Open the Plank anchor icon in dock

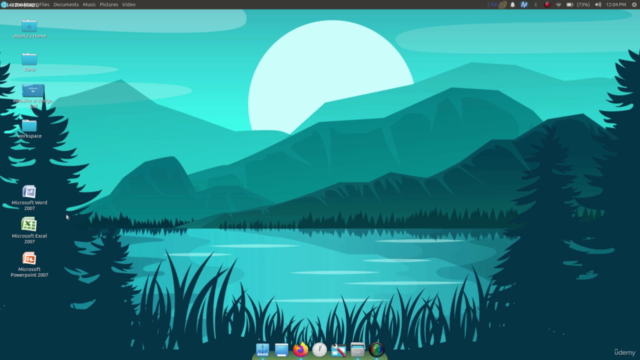262,350
